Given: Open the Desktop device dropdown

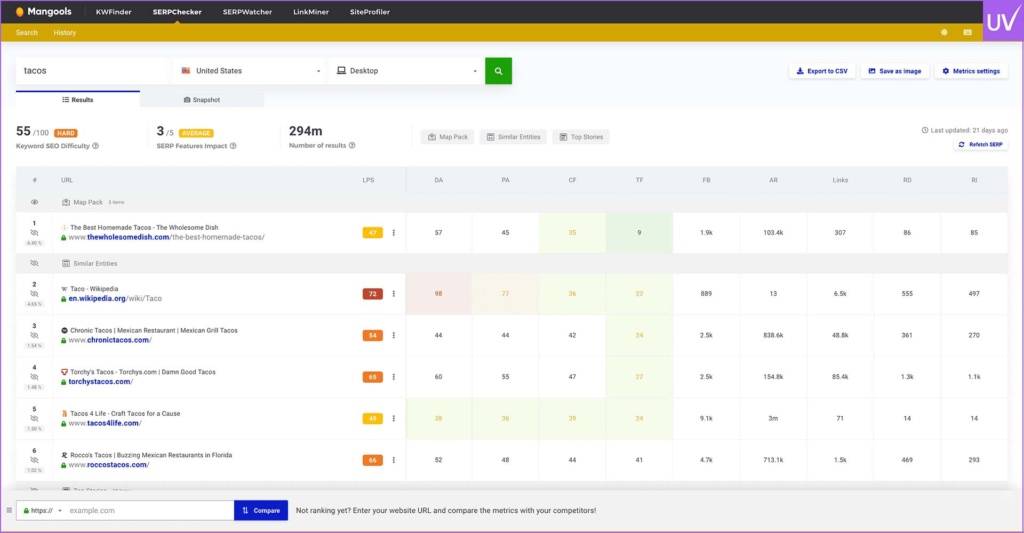Looking at the screenshot, I should point(406,71).
